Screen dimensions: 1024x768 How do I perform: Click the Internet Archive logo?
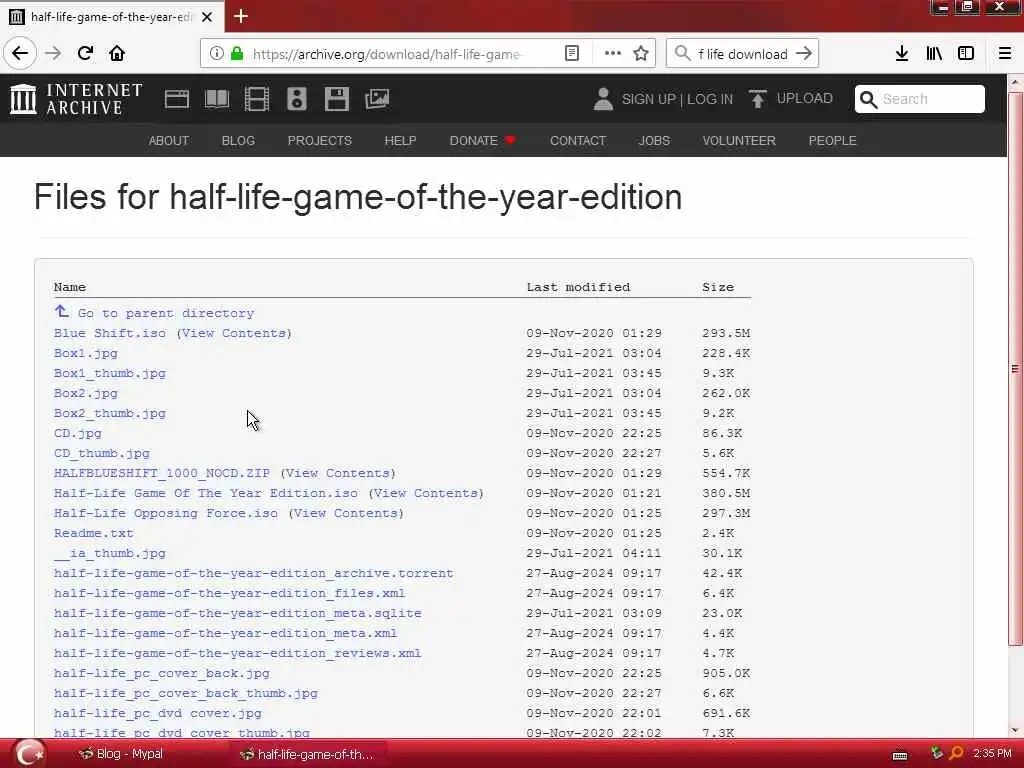click(76, 99)
